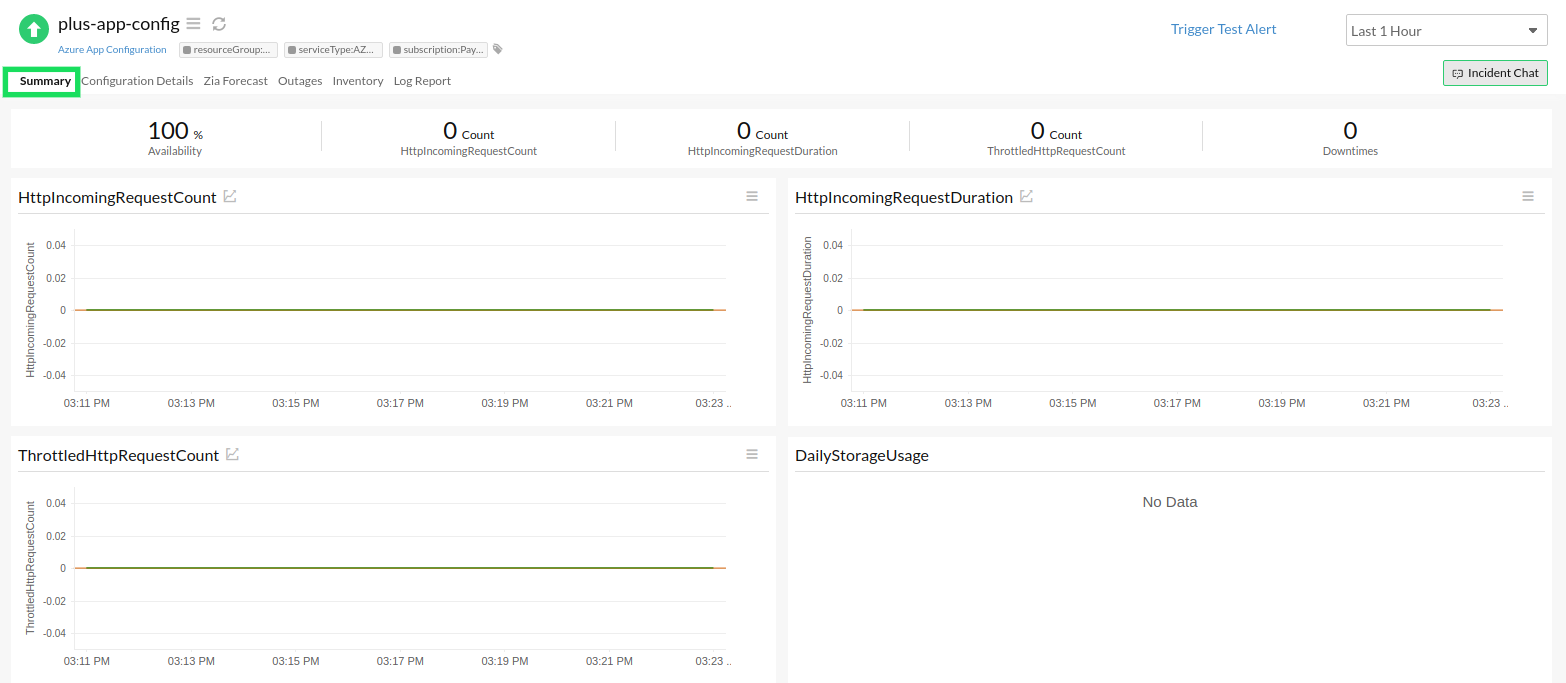Open the Azure App Configuration link
Image resolution: width=1566 pixels, height=683 pixels.
[x=111, y=49]
